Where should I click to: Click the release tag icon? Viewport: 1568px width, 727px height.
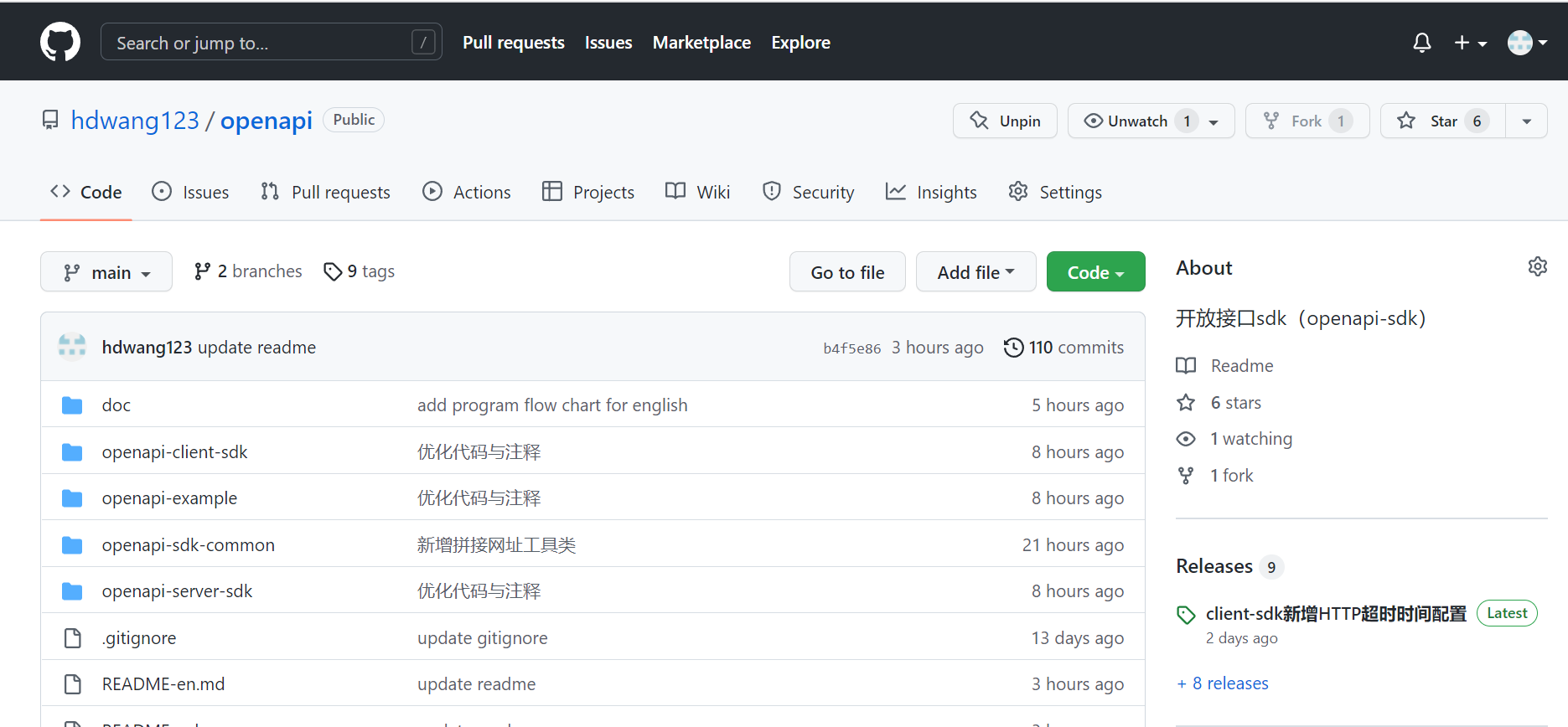click(1186, 615)
